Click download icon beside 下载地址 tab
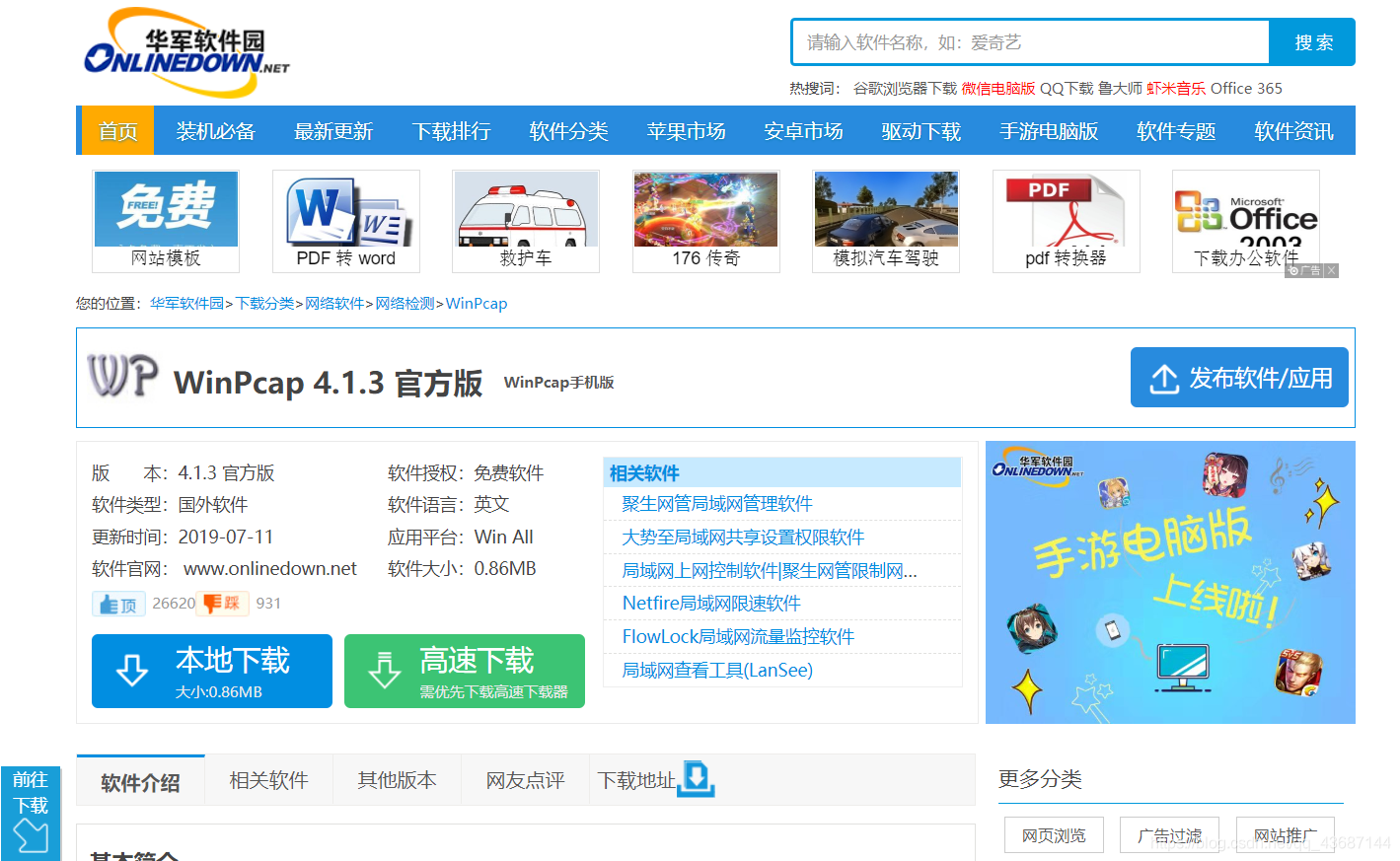Screen dimensions: 1400x861 (697, 779)
